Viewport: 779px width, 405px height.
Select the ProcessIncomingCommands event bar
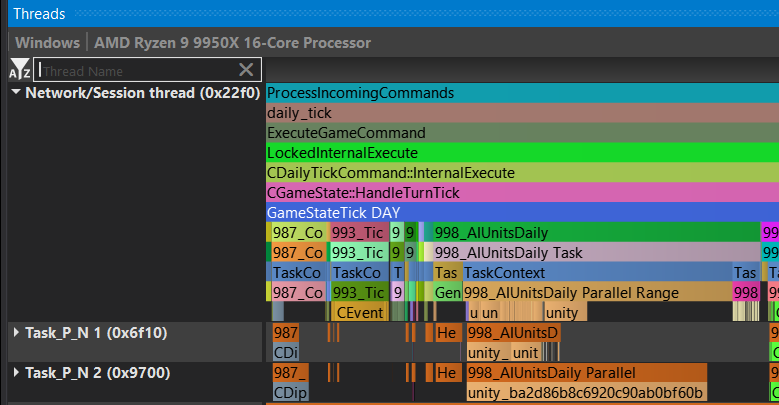coord(523,93)
